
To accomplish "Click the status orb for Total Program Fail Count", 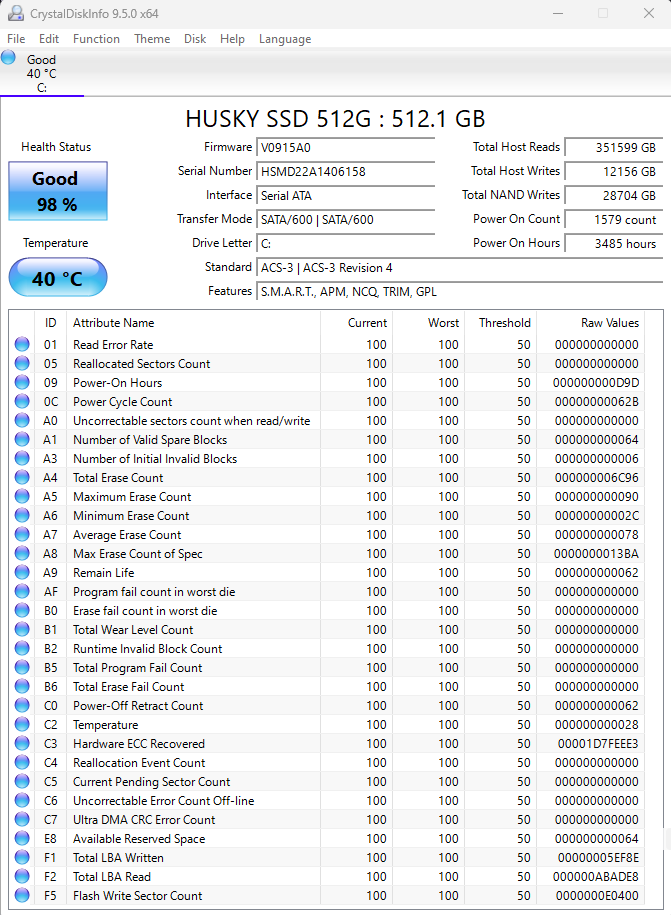I will point(22,667).
